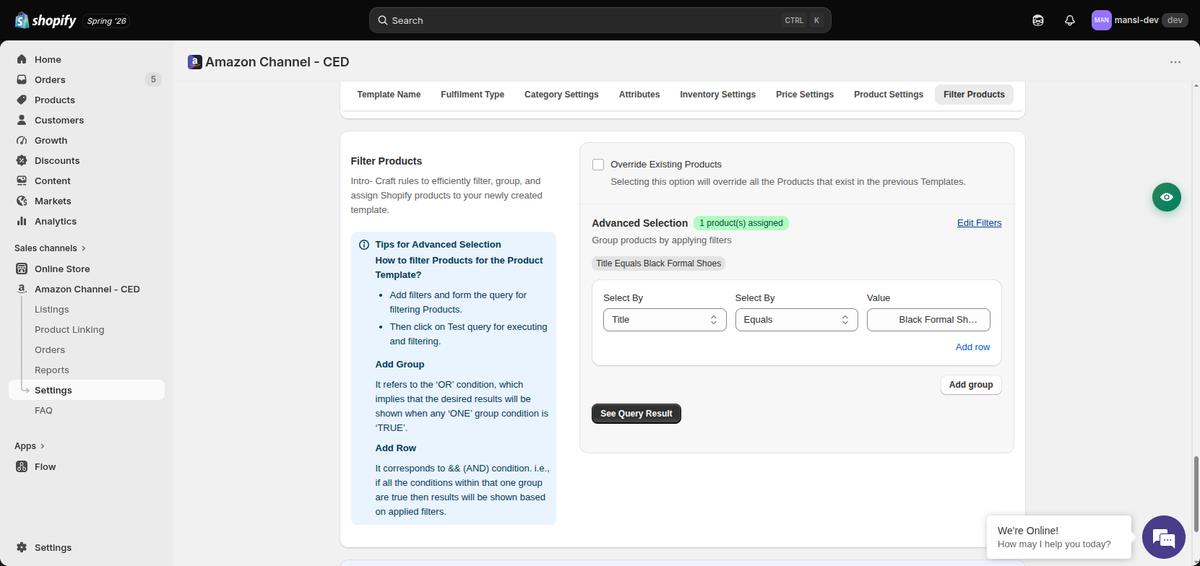Open notifications bell
1200x566 pixels.
[x=1070, y=20]
